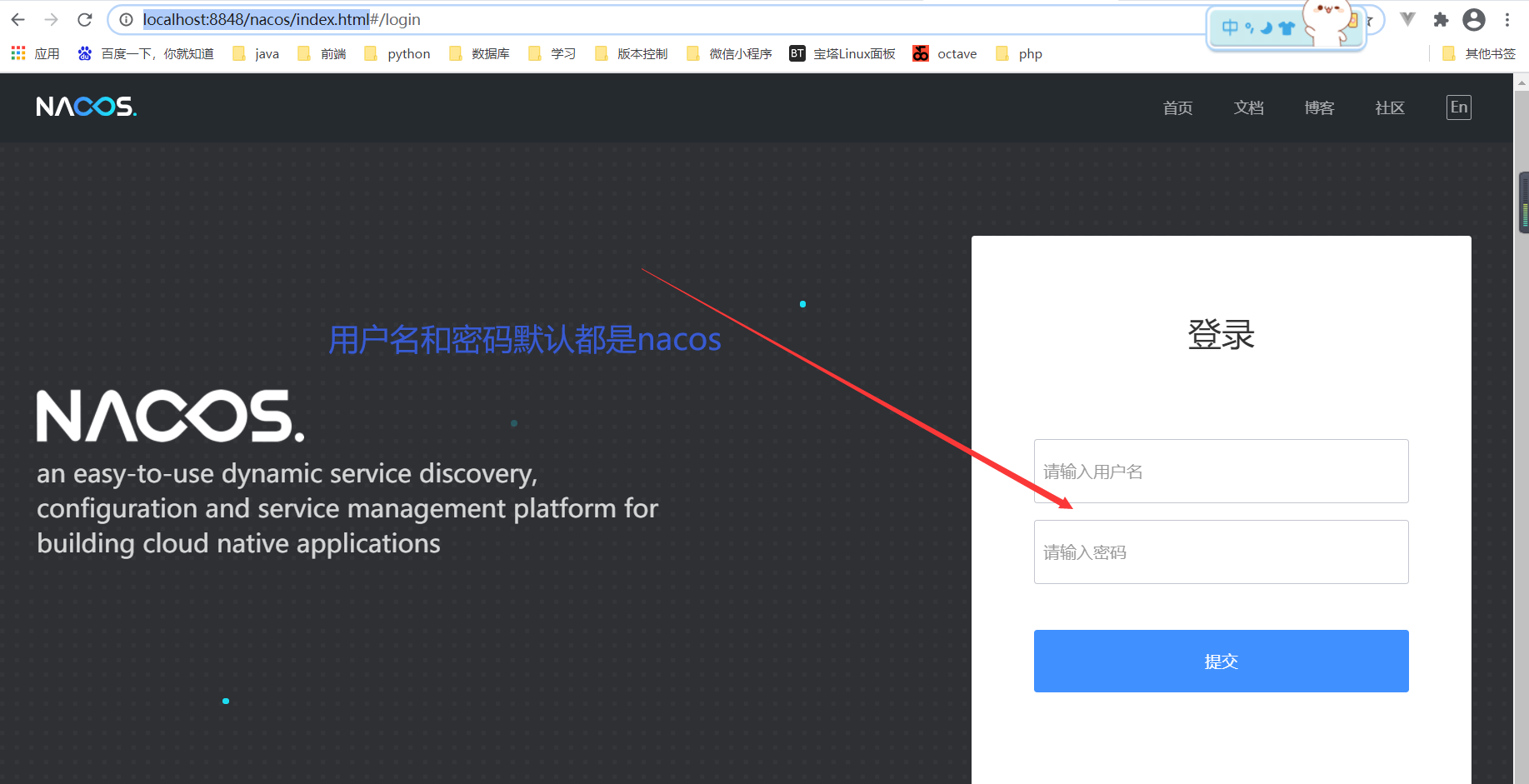Click the browser forward arrow
Screen dimensions: 1529x784
tap(51, 19)
